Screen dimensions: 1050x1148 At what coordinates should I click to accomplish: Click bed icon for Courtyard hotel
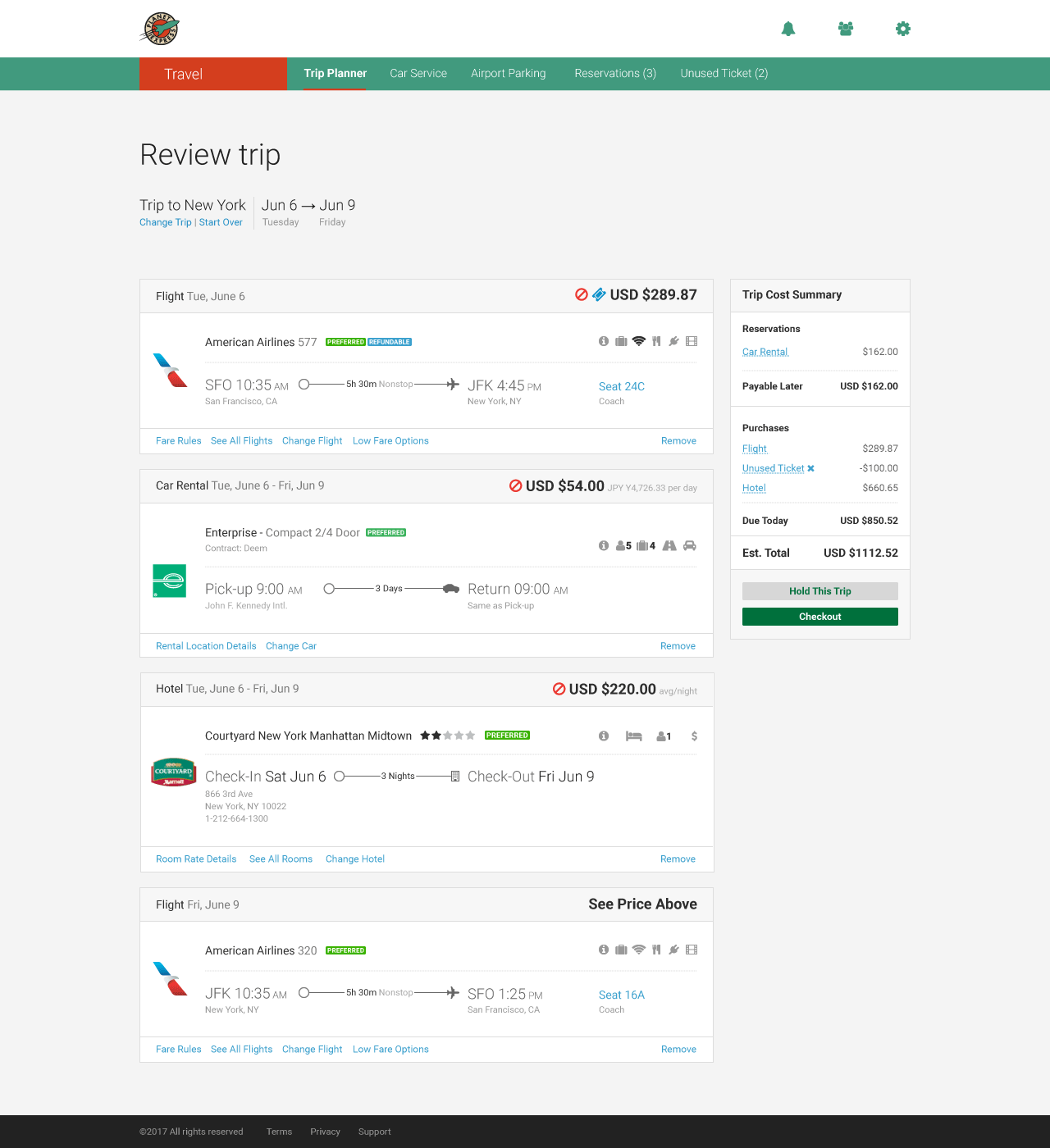[x=633, y=736]
